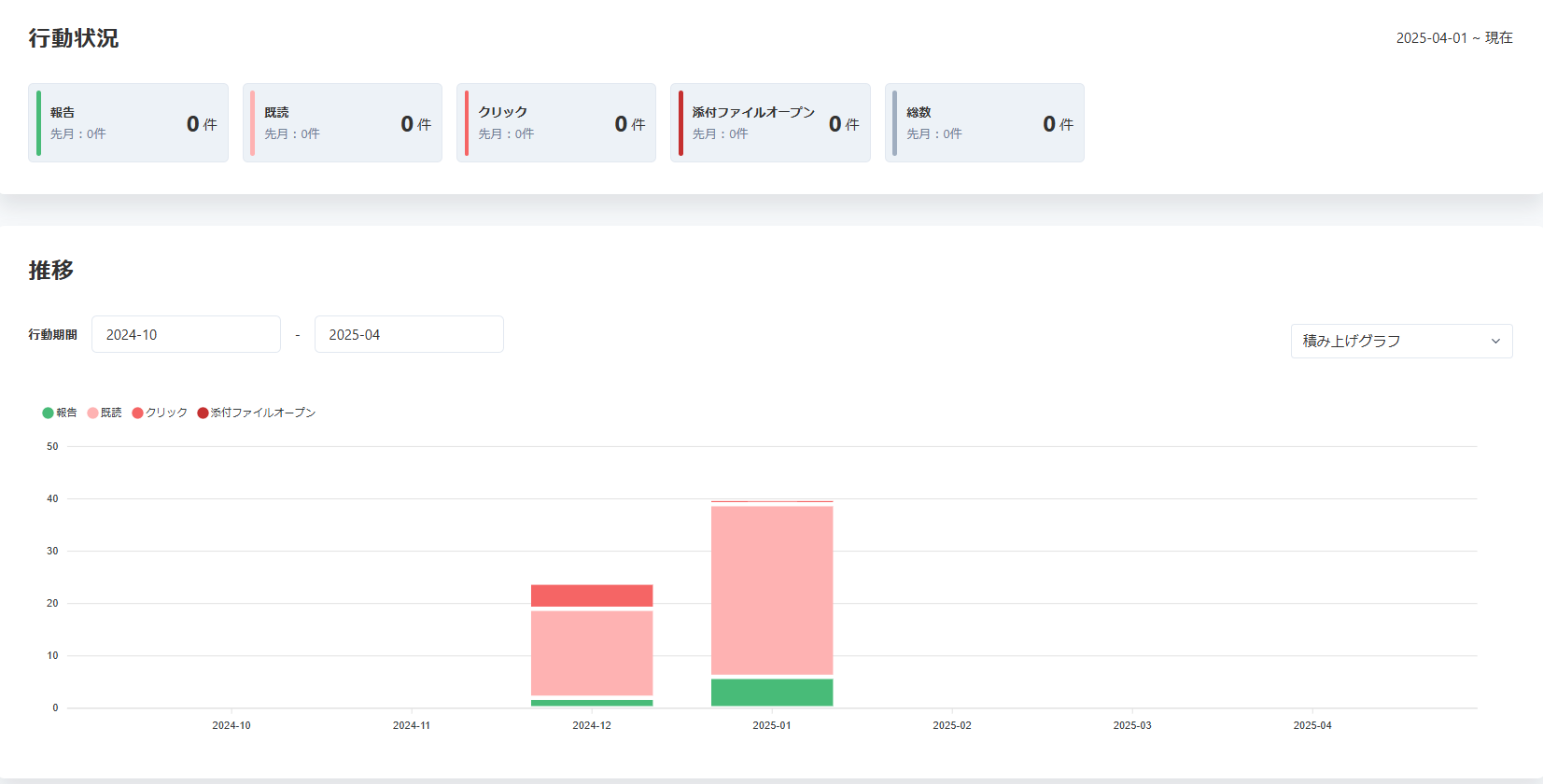
Task: Toggle the 報告 legend series
Action: click(60, 413)
